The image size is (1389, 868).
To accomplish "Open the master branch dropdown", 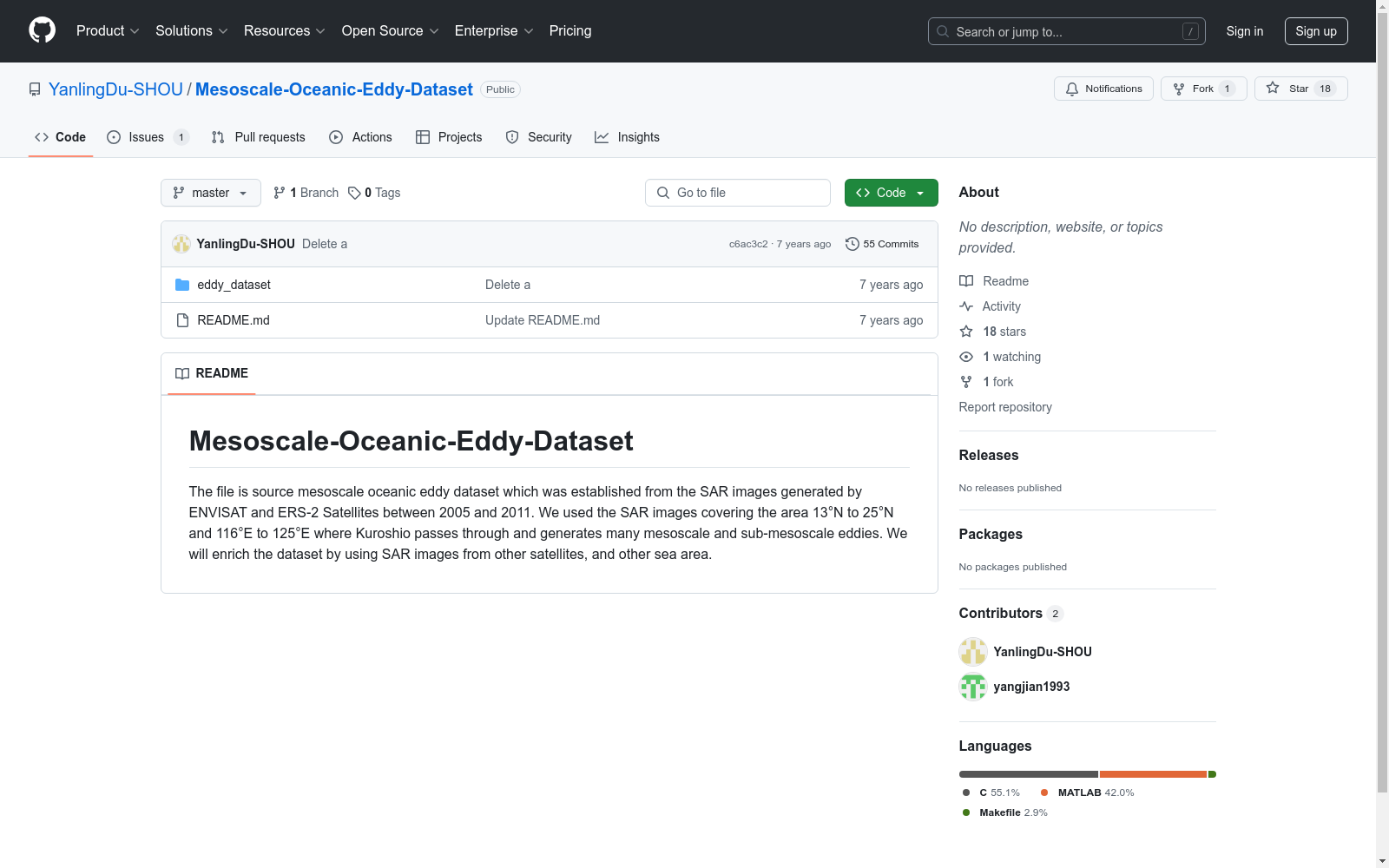I will tap(211, 193).
